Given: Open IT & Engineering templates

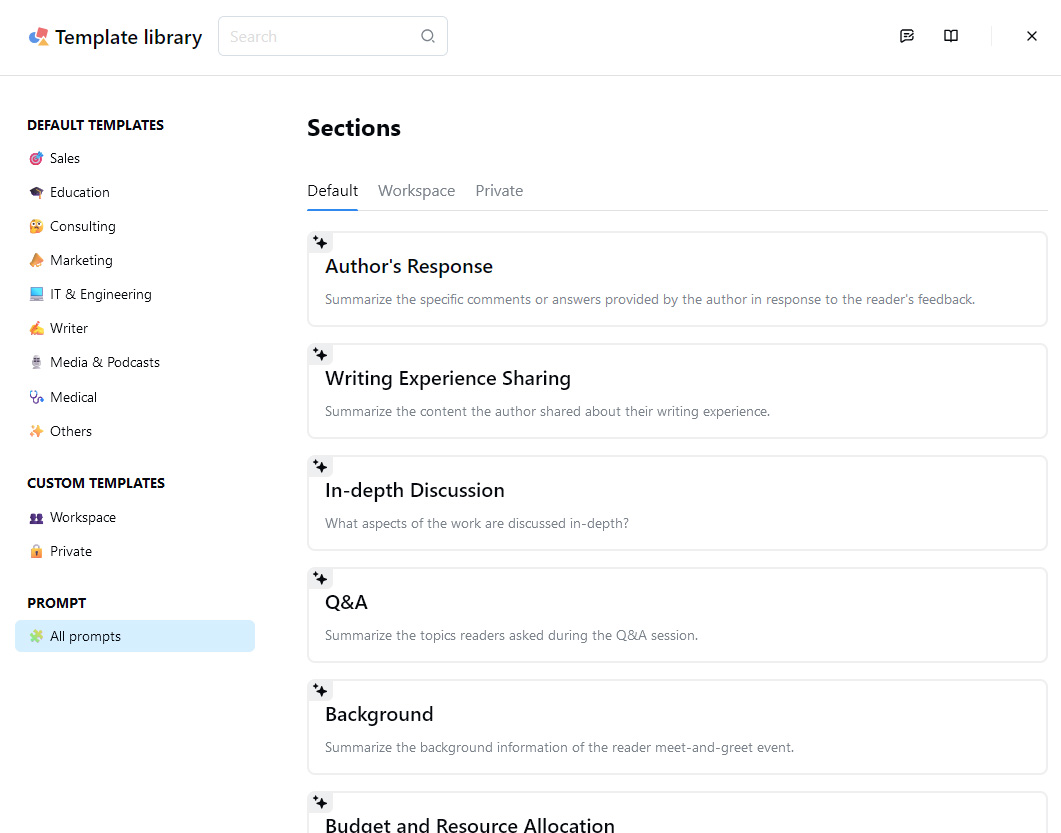Looking at the screenshot, I should (x=135, y=294).
